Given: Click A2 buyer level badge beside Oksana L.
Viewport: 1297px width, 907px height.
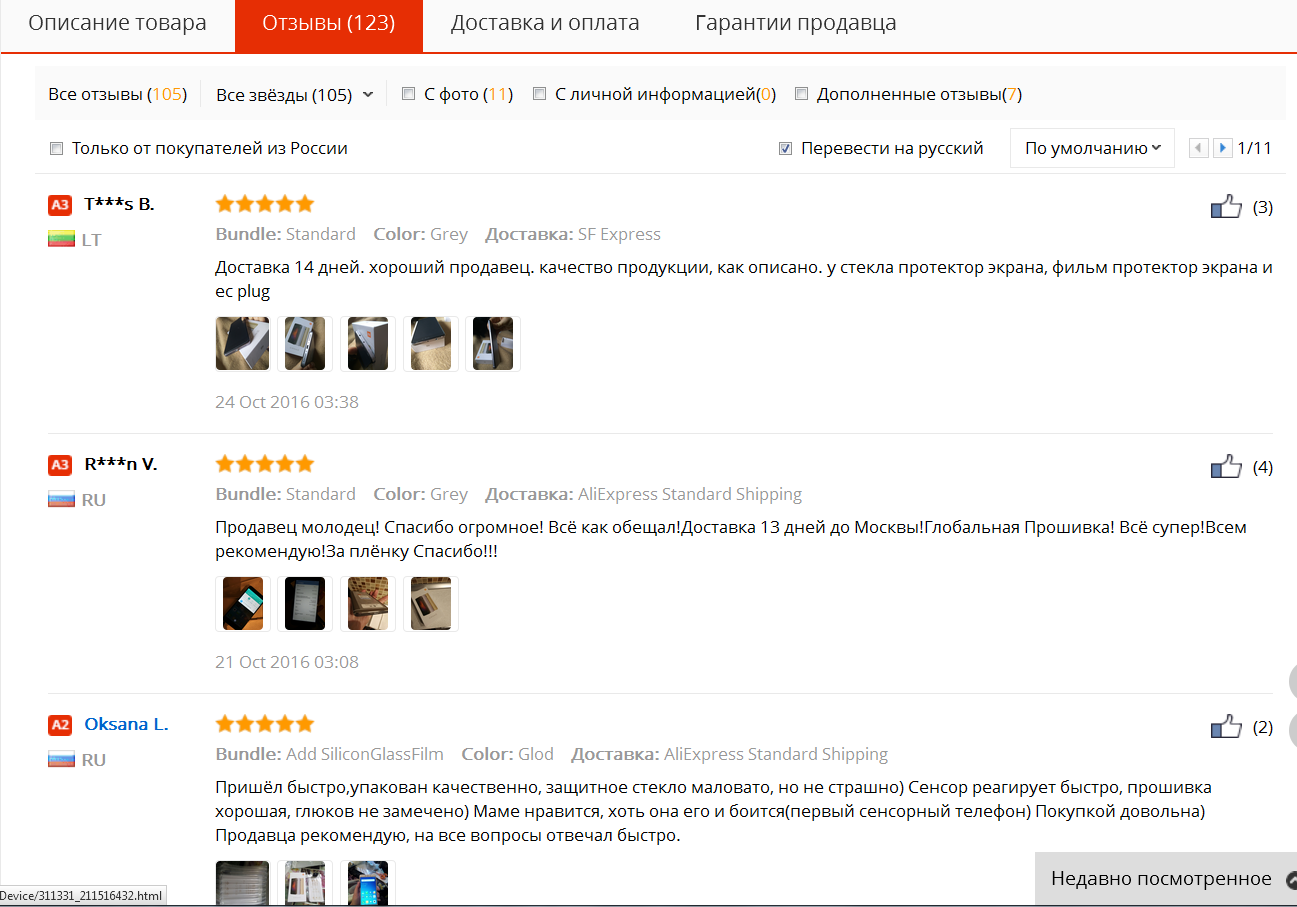Looking at the screenshot, I should [x=60, y=725].
